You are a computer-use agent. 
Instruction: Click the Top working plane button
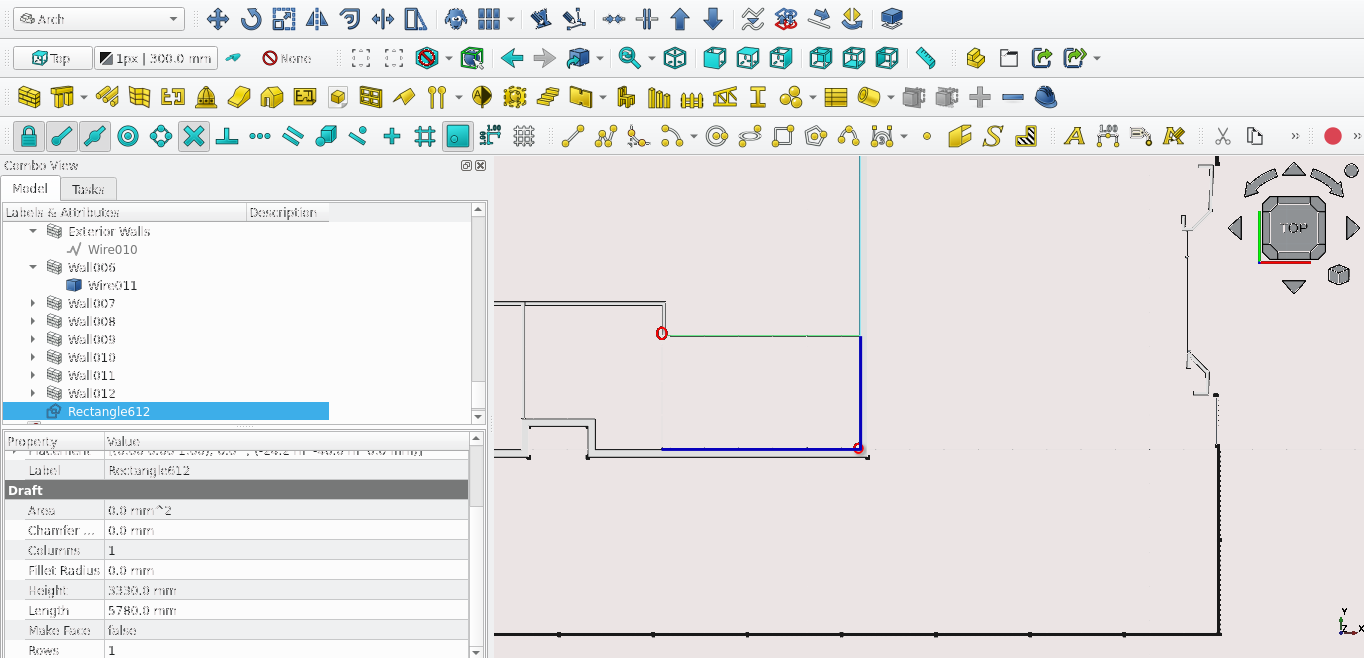[52, 58]
